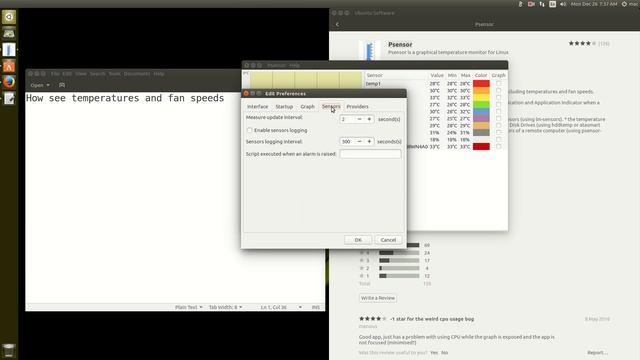Decrease measure update interval with minus
The width and height of the screenshot is (640, 360).
tap(360, 119)
